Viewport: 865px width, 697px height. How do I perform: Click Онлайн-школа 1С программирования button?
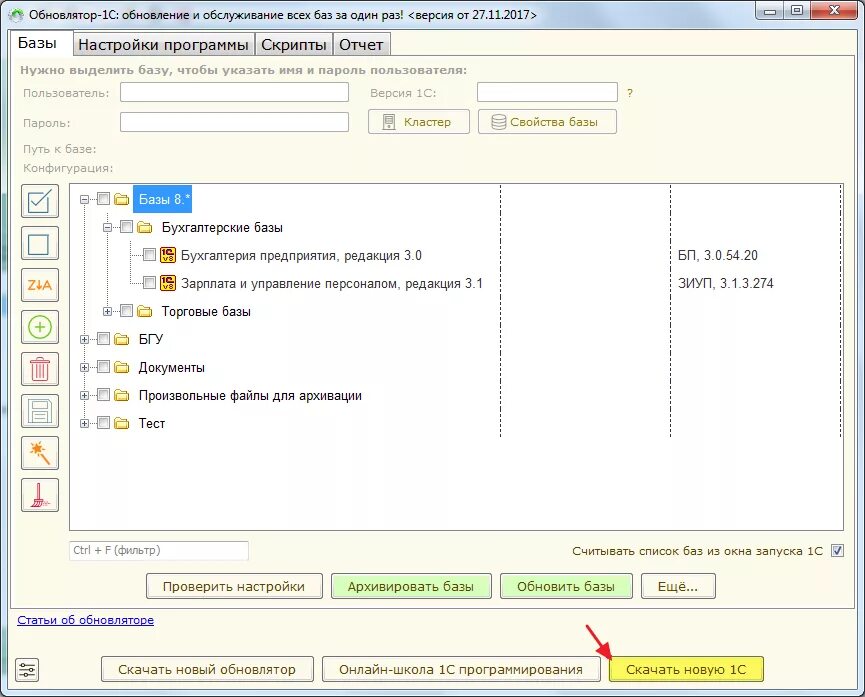(461, 669)
